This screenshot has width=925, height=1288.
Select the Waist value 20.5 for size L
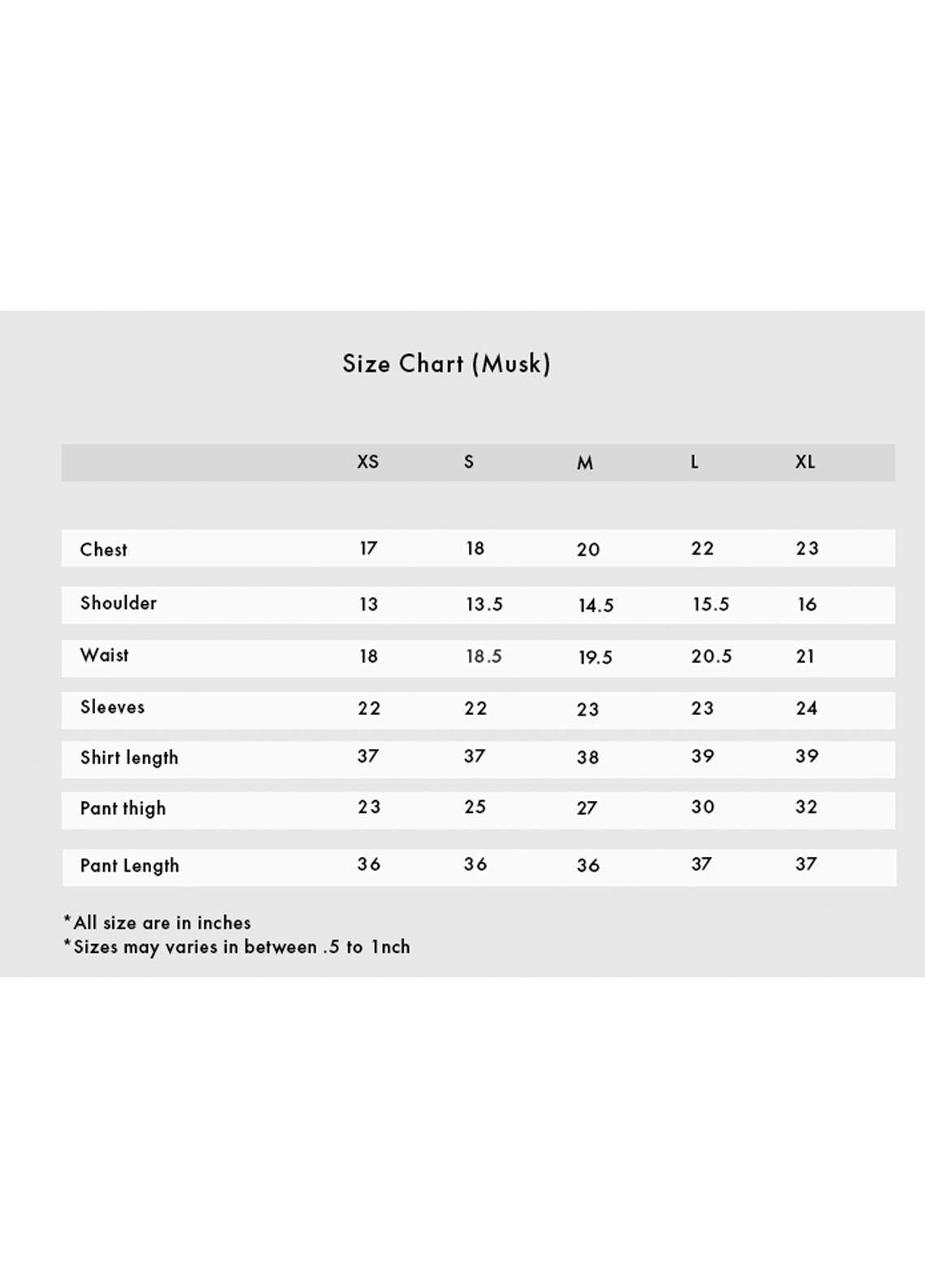711,657
